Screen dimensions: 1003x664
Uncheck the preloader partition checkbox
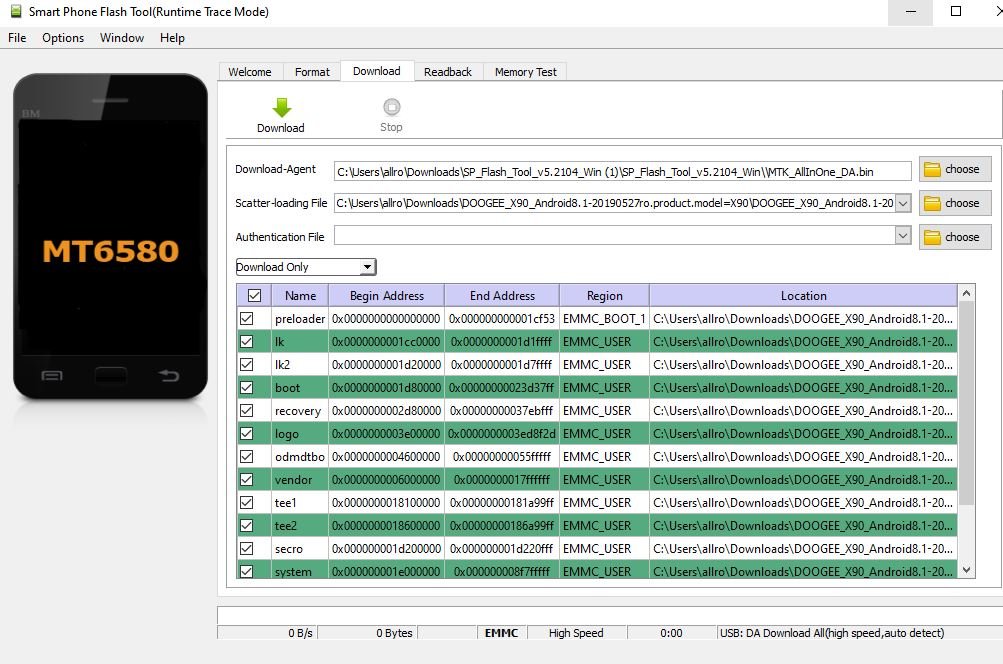coord(247,319)
